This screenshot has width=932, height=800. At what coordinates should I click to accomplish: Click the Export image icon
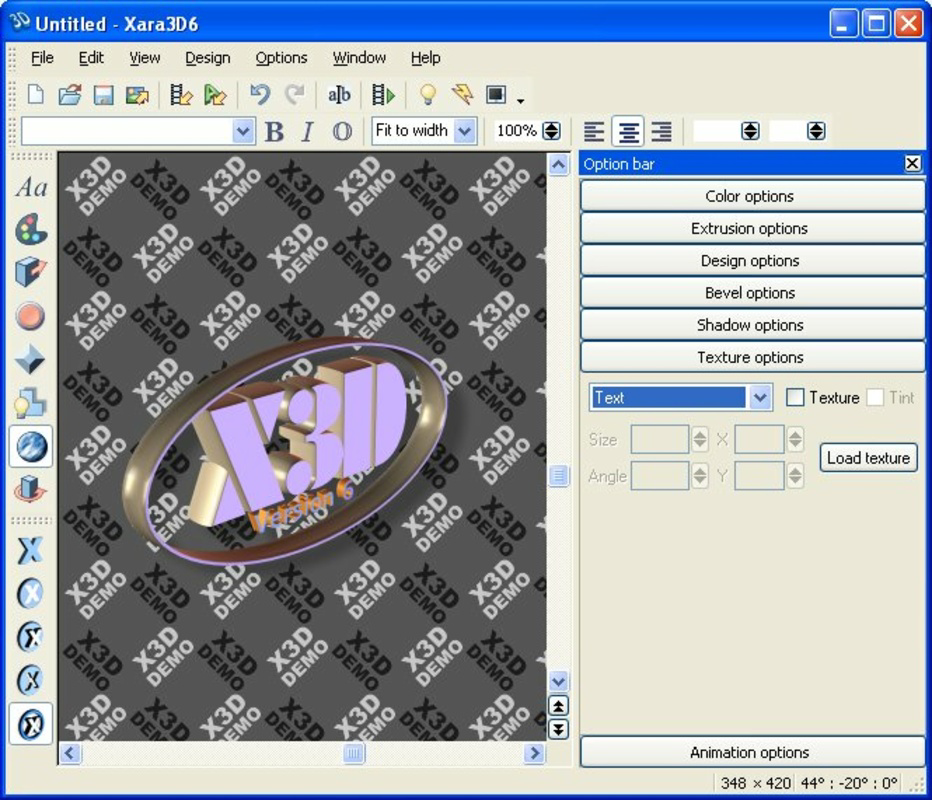(x=137, y=95)
